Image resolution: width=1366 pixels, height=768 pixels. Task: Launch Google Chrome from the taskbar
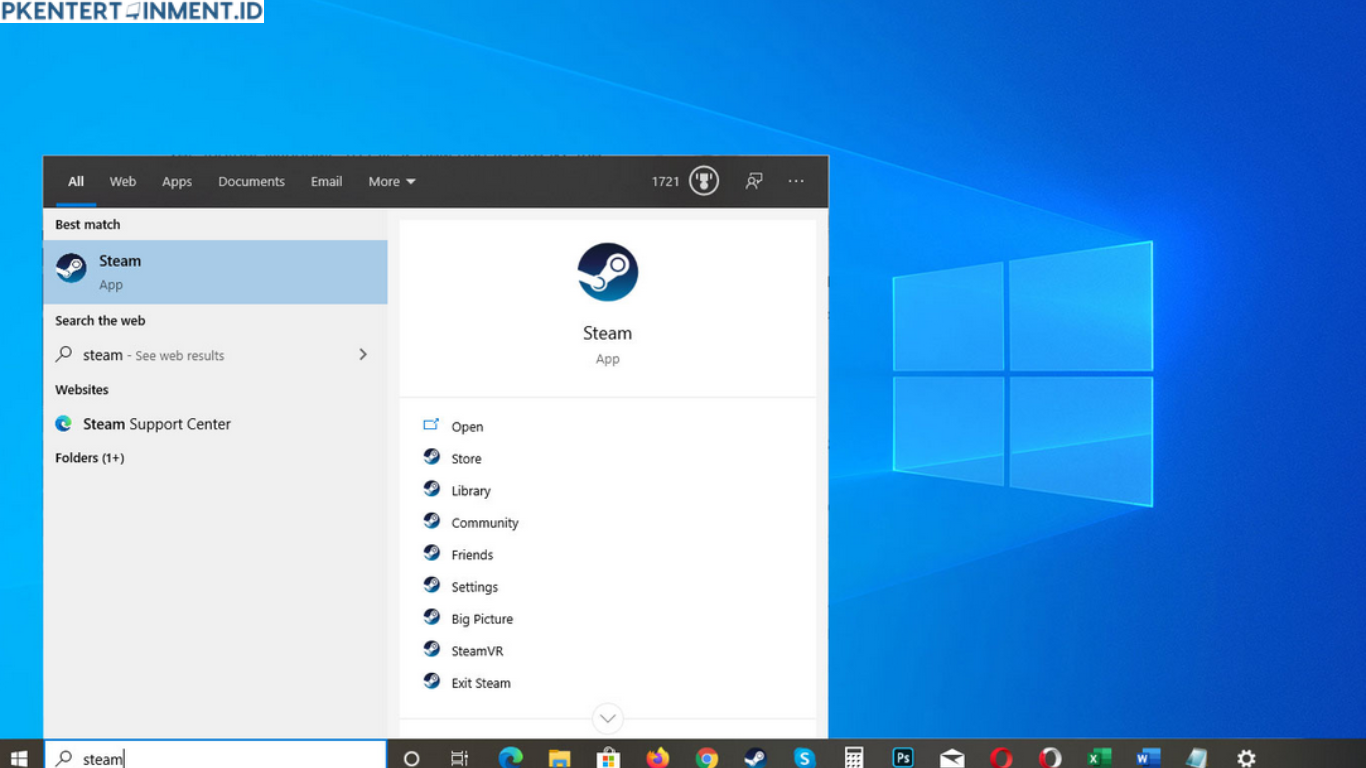click(x=706, y=758)
